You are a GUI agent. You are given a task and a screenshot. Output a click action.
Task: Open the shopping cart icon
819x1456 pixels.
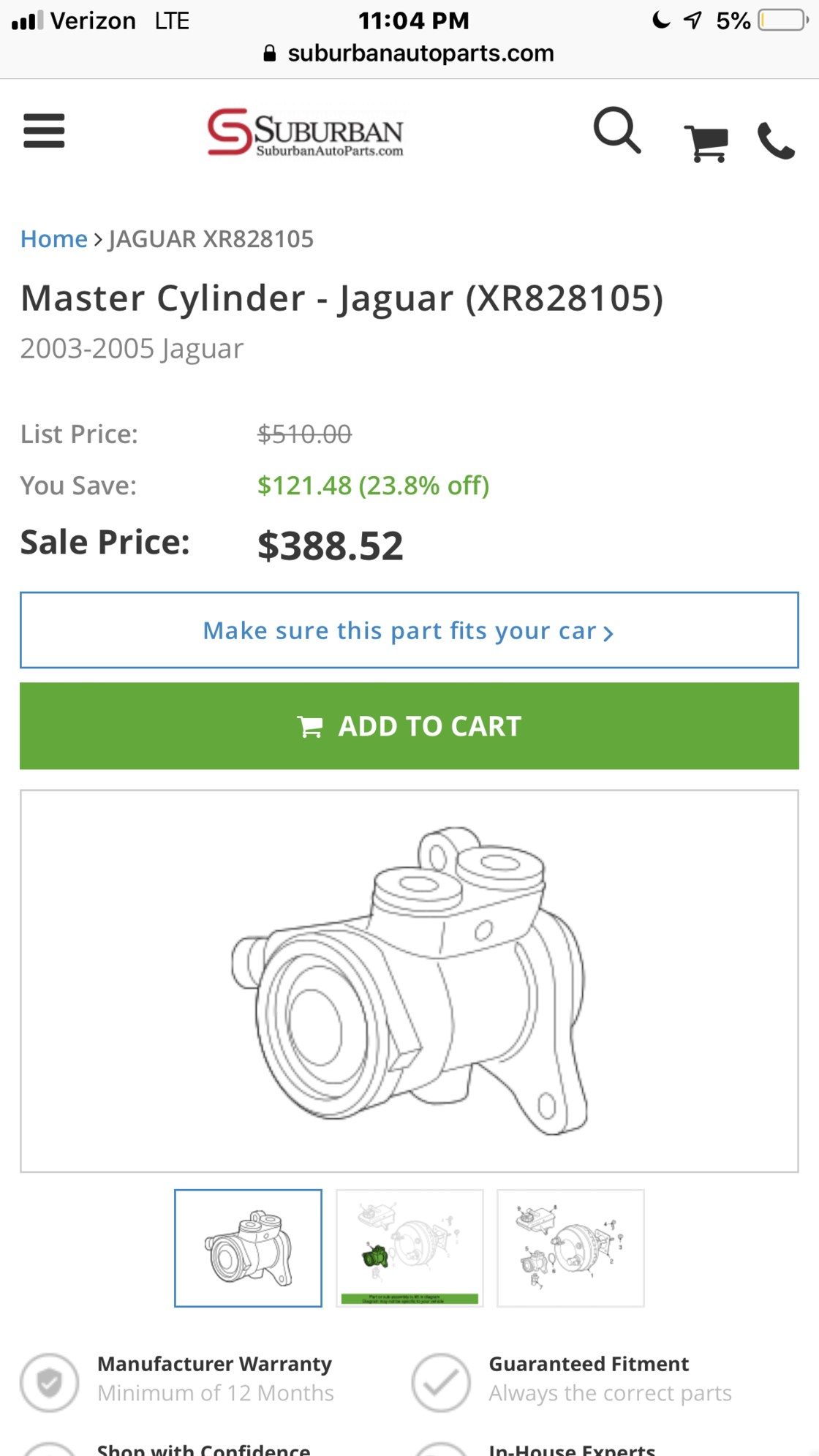(x=706, y=142)
